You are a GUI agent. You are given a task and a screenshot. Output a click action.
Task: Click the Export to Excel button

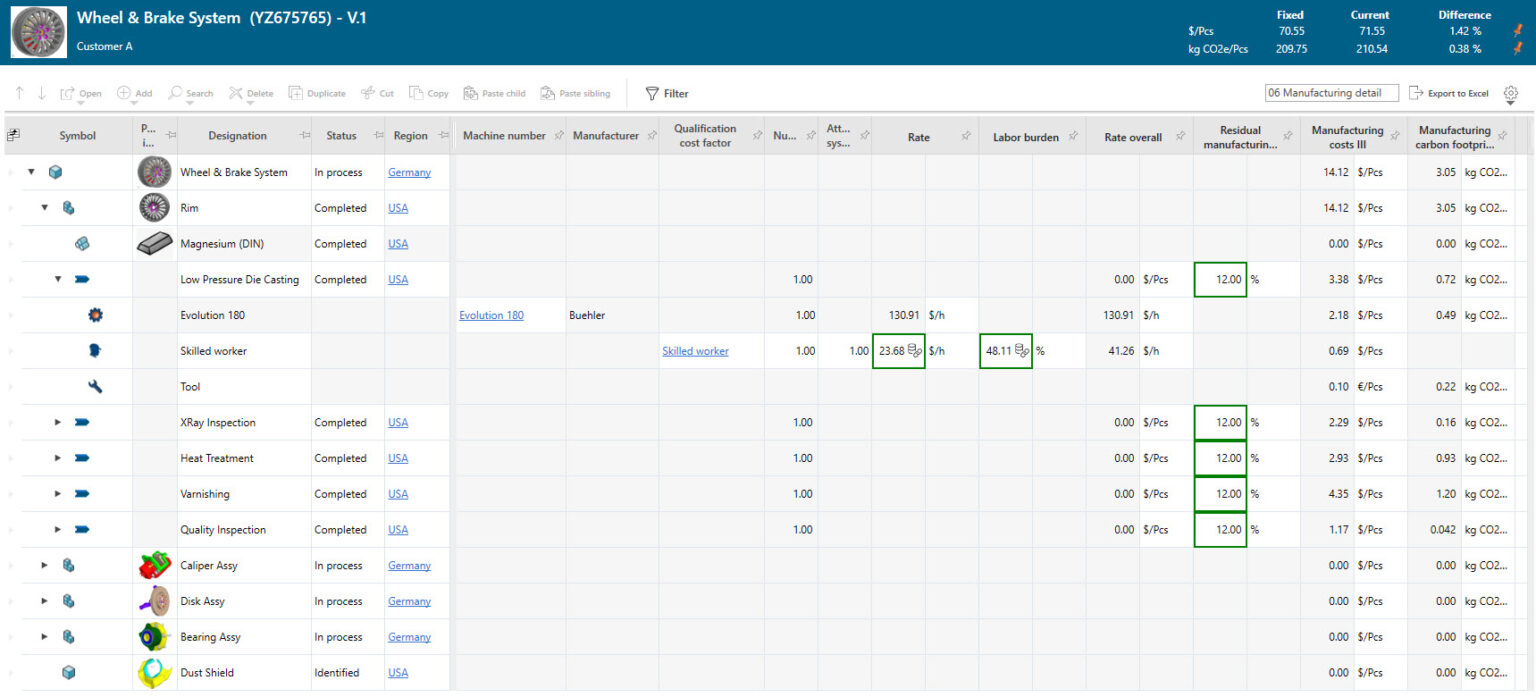coord(1448,92)
